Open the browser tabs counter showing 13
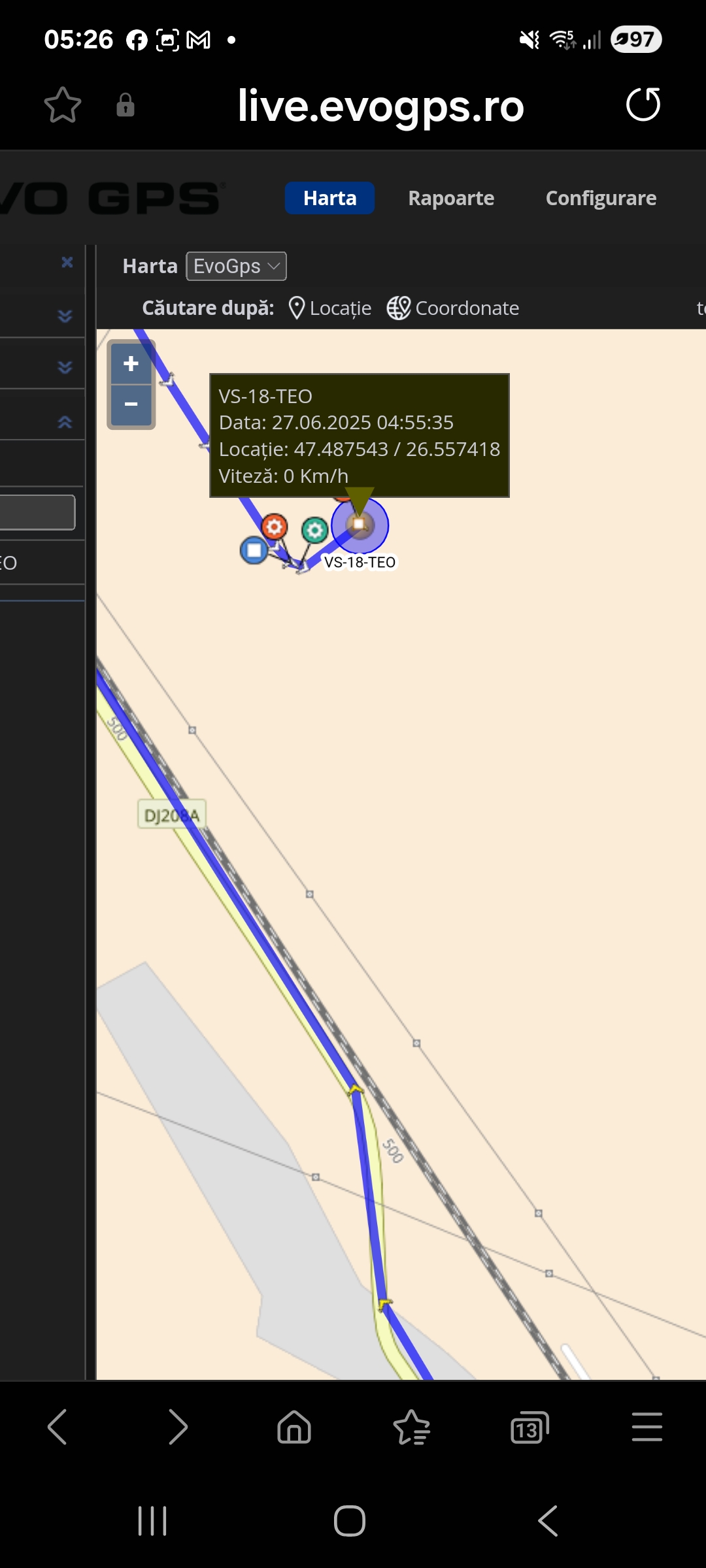 [x=529, y=1428]
